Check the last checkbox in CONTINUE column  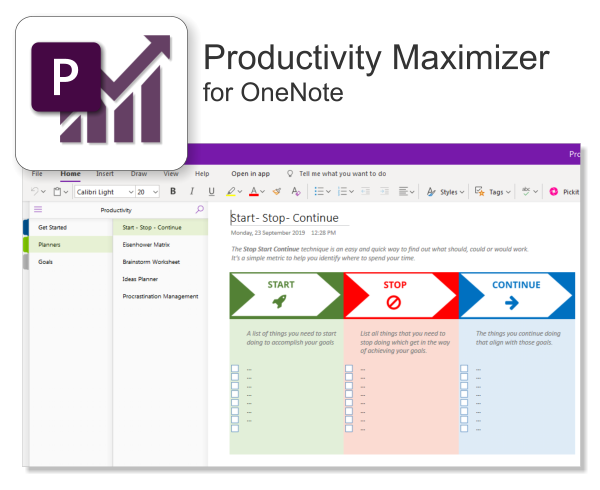[x=464, y=428]
